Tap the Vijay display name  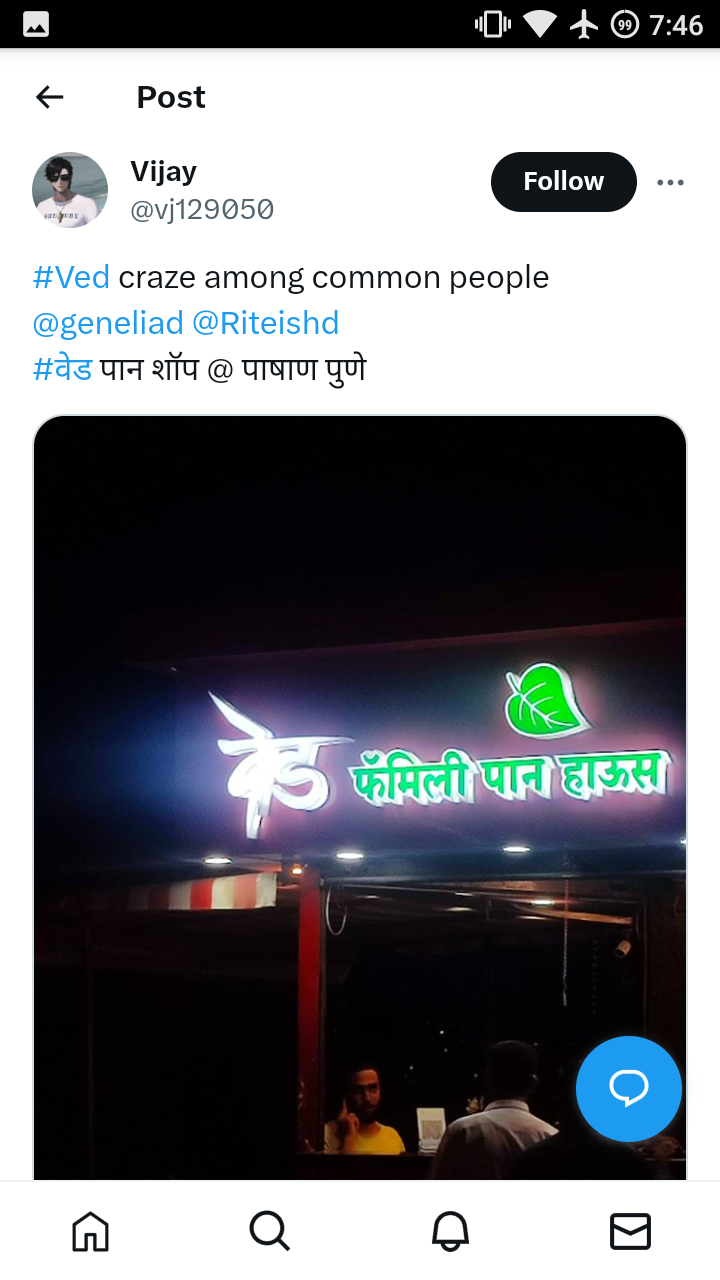tap(163, 172)
